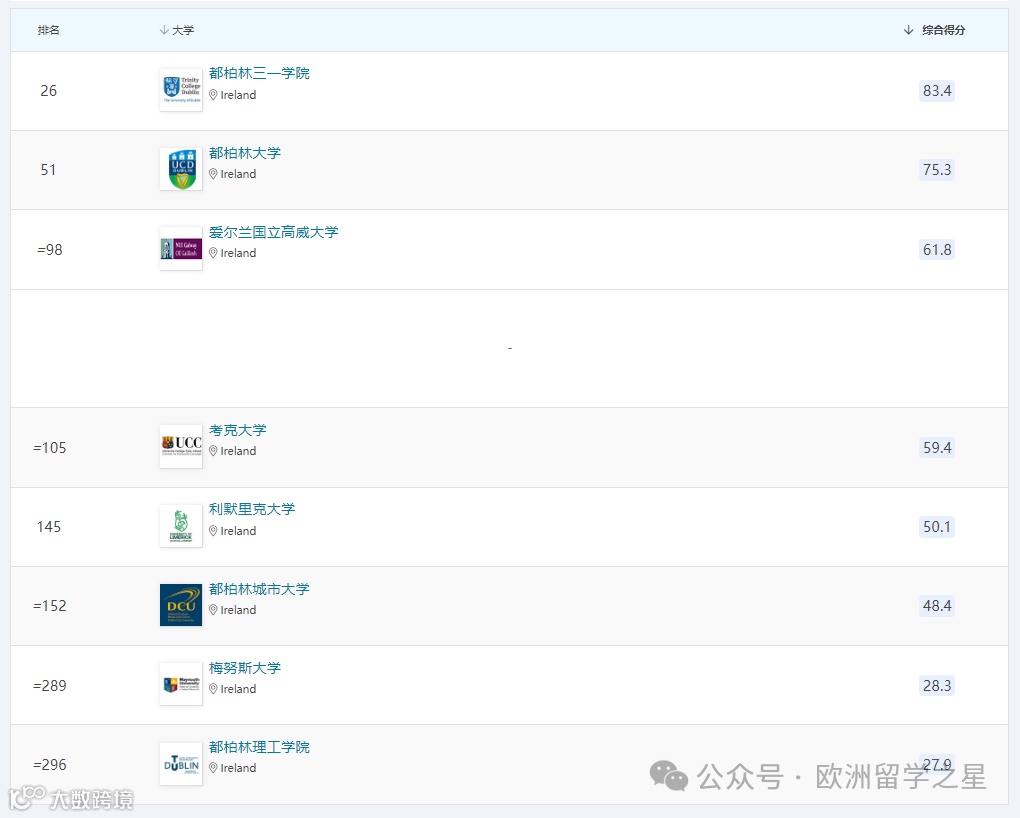Open 都柏林城市大学 link
This screenshot has height=818, width=1020.
(x=259, y=589)
